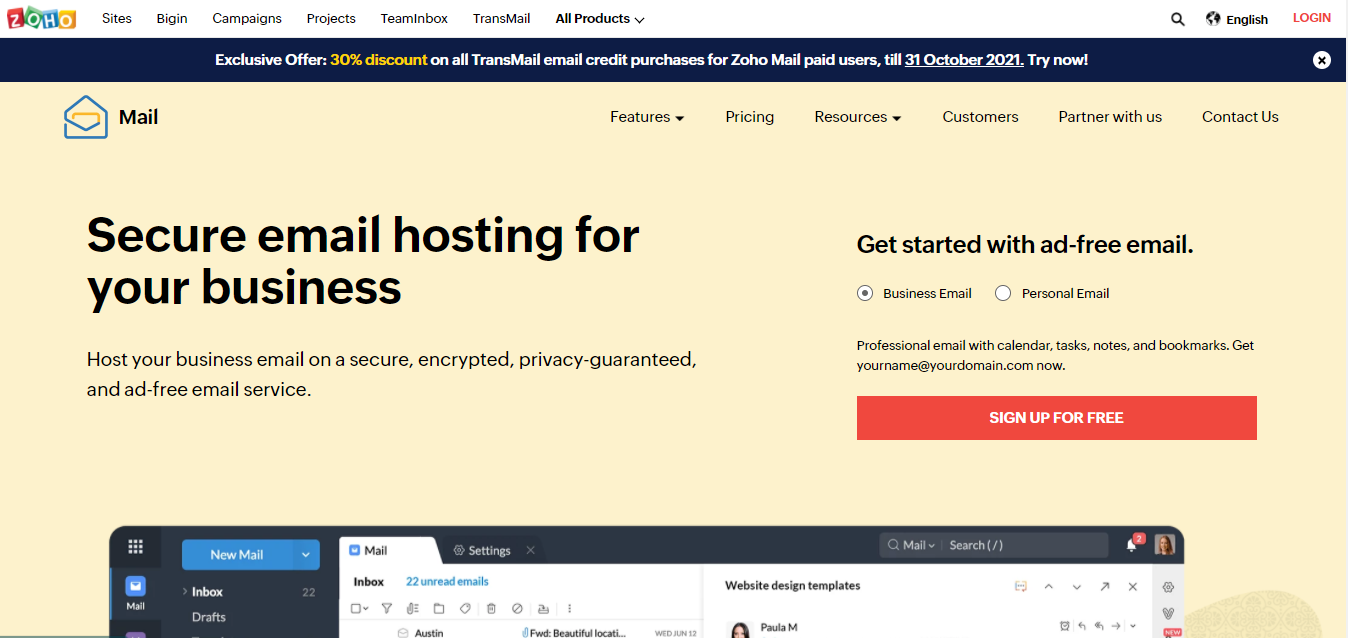1348x638 pixels.
Task: Open the TransMail menu item
Action: pos(501,18)
